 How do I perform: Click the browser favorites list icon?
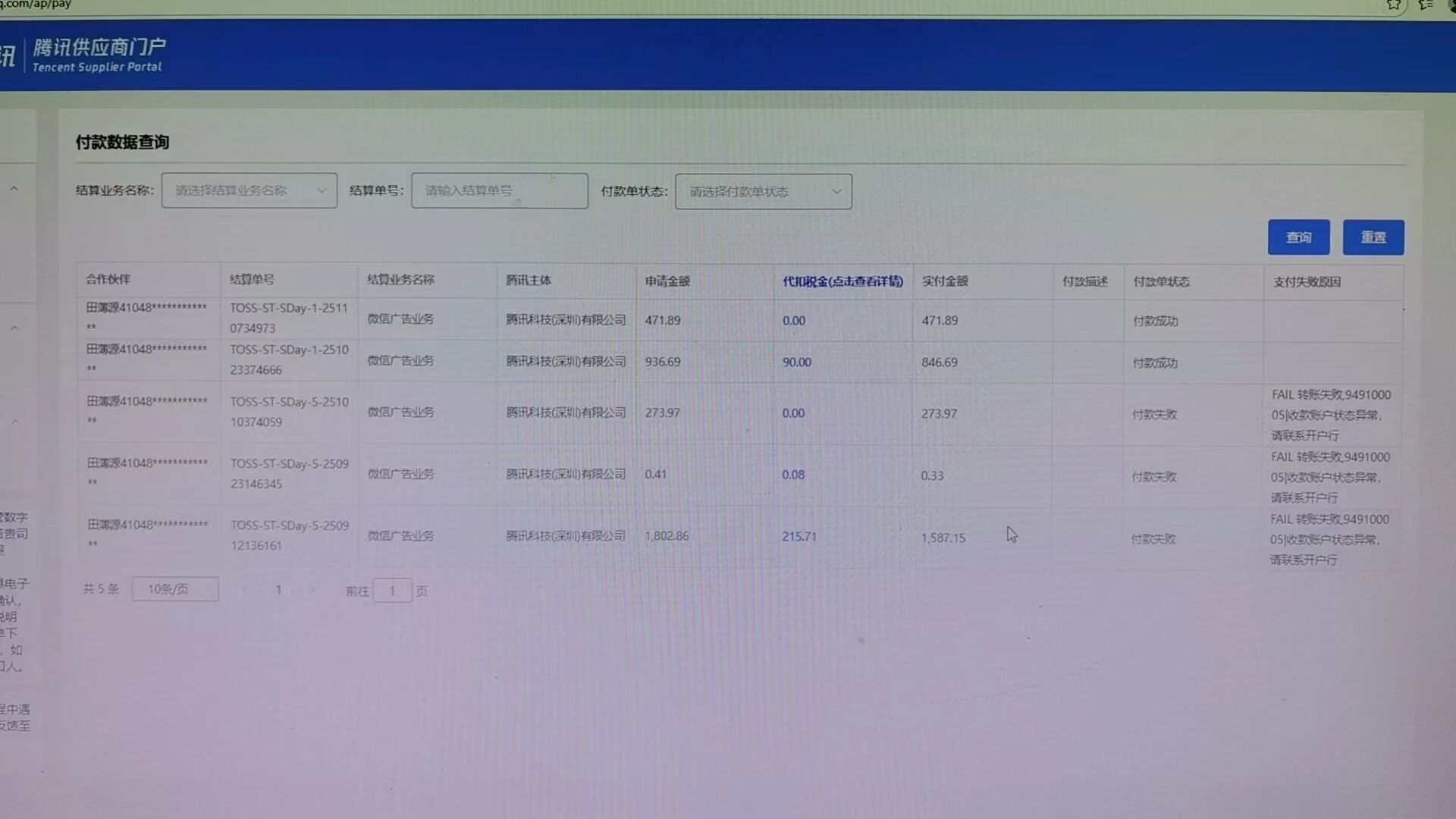click(x=1426, y=5)
